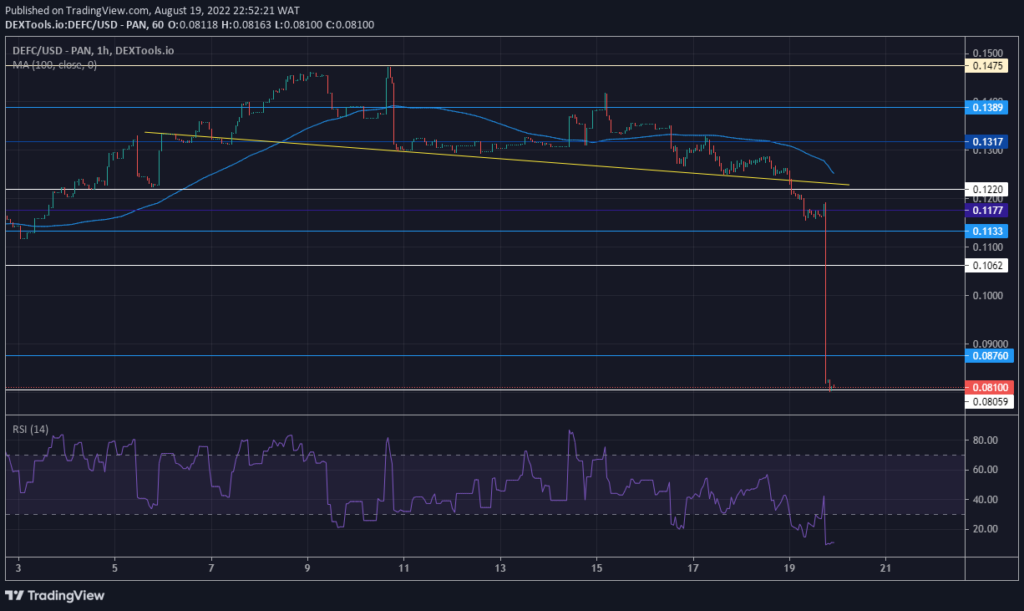Click the Published on TradingView.com header text
1024x611 pixels.
(x=153, y=10)
